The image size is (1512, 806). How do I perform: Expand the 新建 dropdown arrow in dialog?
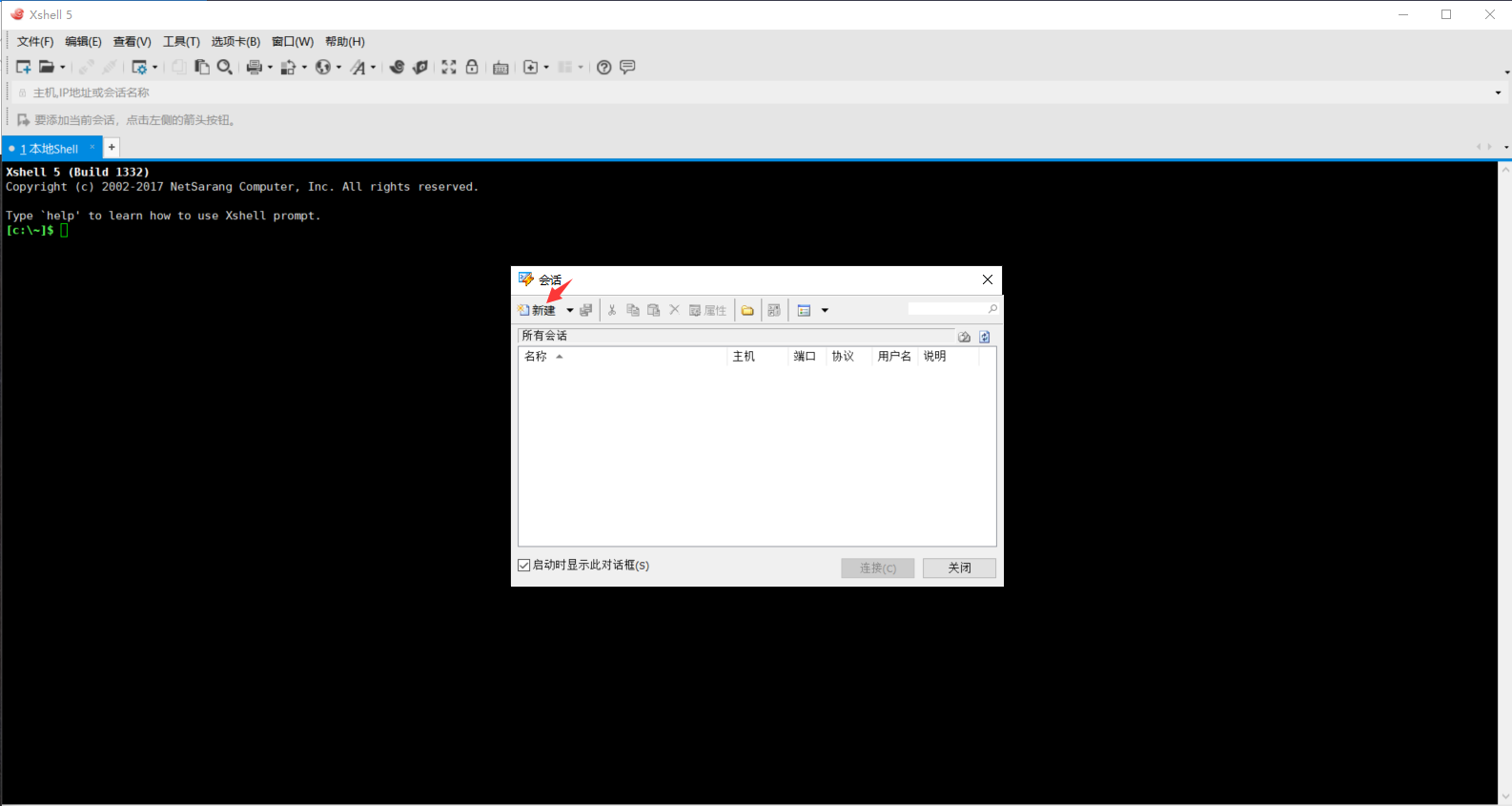tap(570, 310)
